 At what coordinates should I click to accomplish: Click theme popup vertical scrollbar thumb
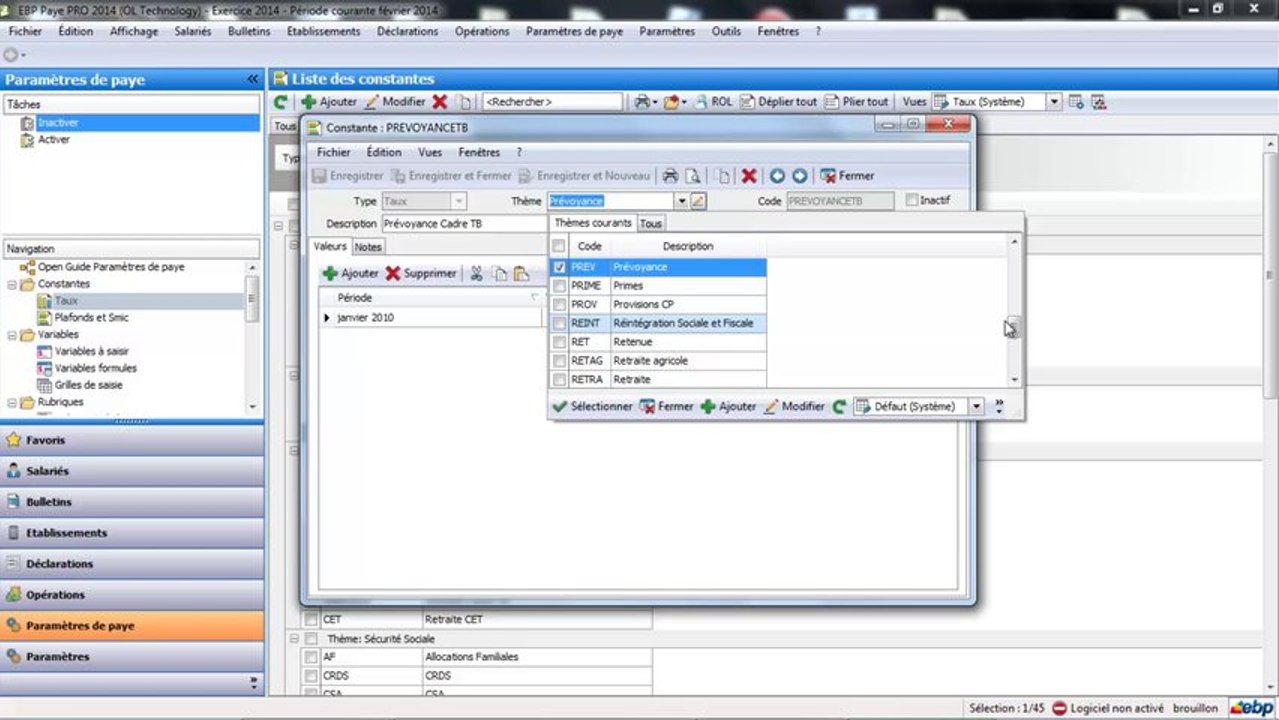tap(1013, 327)
